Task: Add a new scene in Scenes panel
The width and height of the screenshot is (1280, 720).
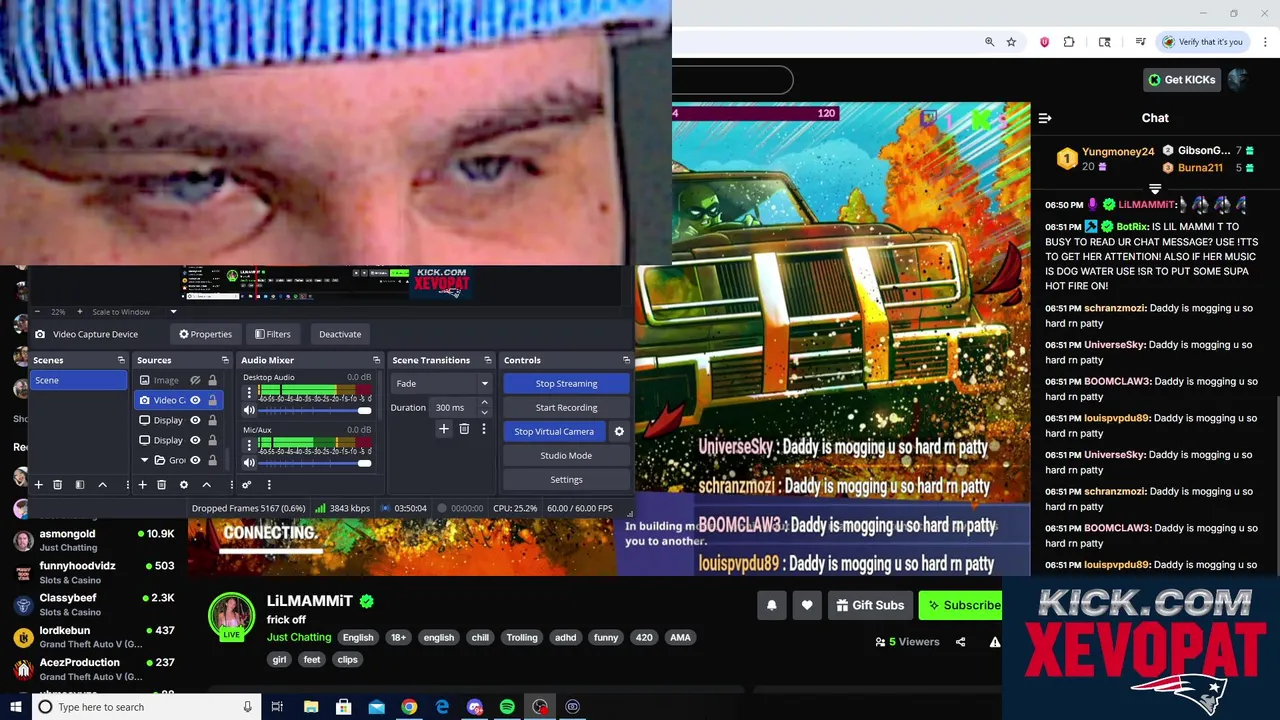Action: [x=39, y=485]
